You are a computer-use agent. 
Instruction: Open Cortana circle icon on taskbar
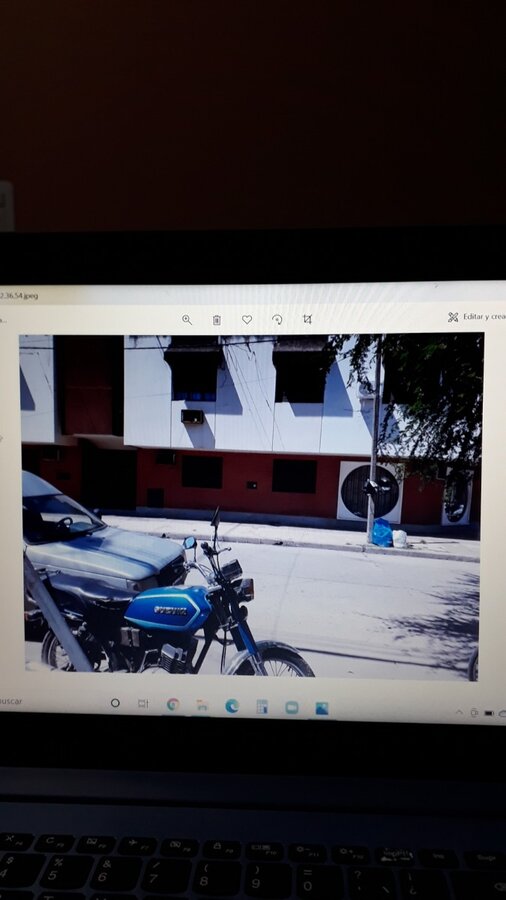pyautogui.click(x=115, y=703)
